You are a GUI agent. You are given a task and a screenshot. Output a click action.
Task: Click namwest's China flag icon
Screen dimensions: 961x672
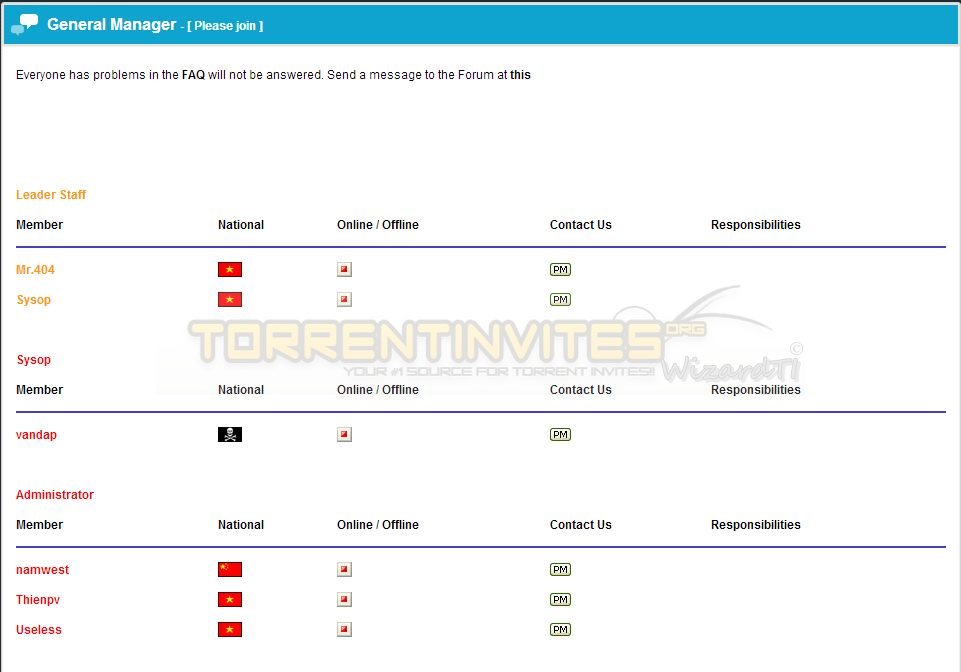230,570
